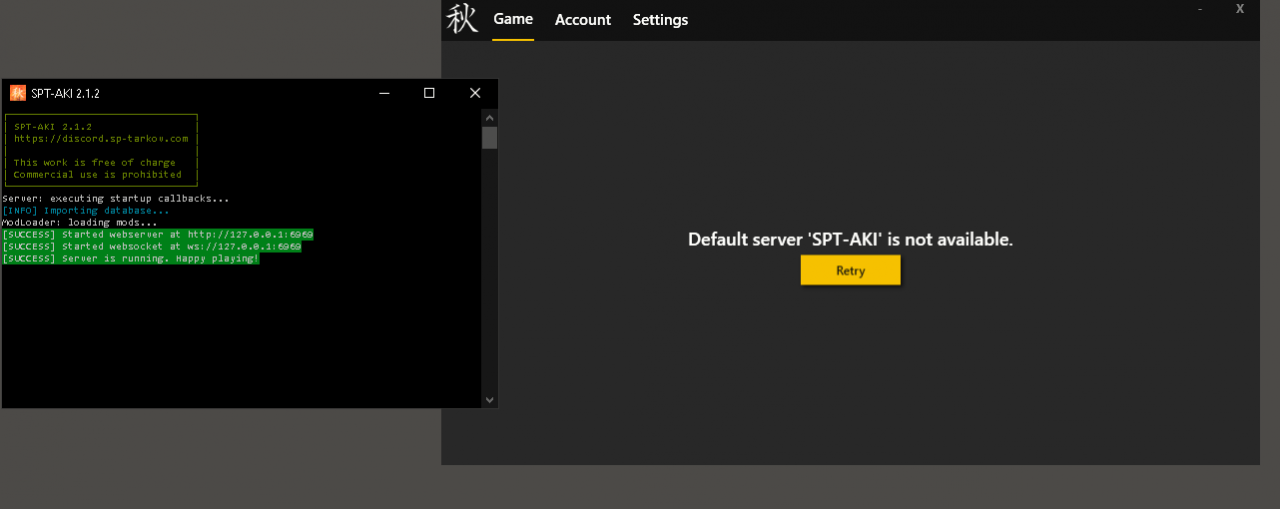
Task: Click the 'This work is free of charge' text
Action: (x=95, y=163)
